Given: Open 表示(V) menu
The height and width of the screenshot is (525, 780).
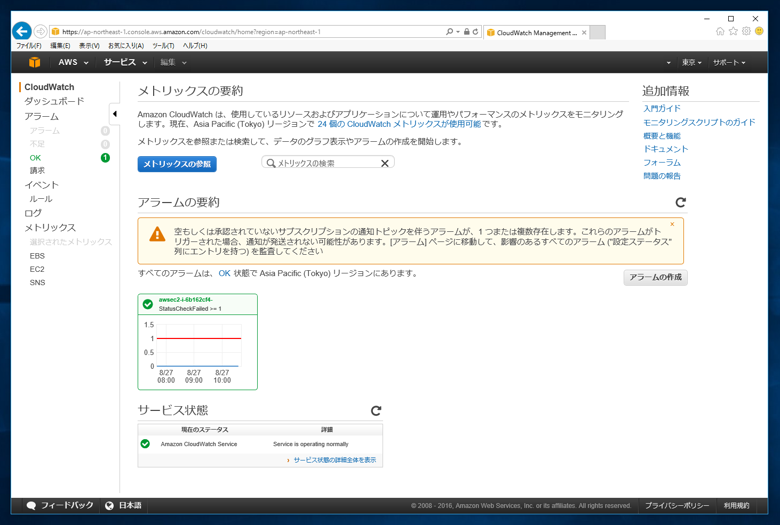Looking at the screenshot, I should [x=89, y=45].
